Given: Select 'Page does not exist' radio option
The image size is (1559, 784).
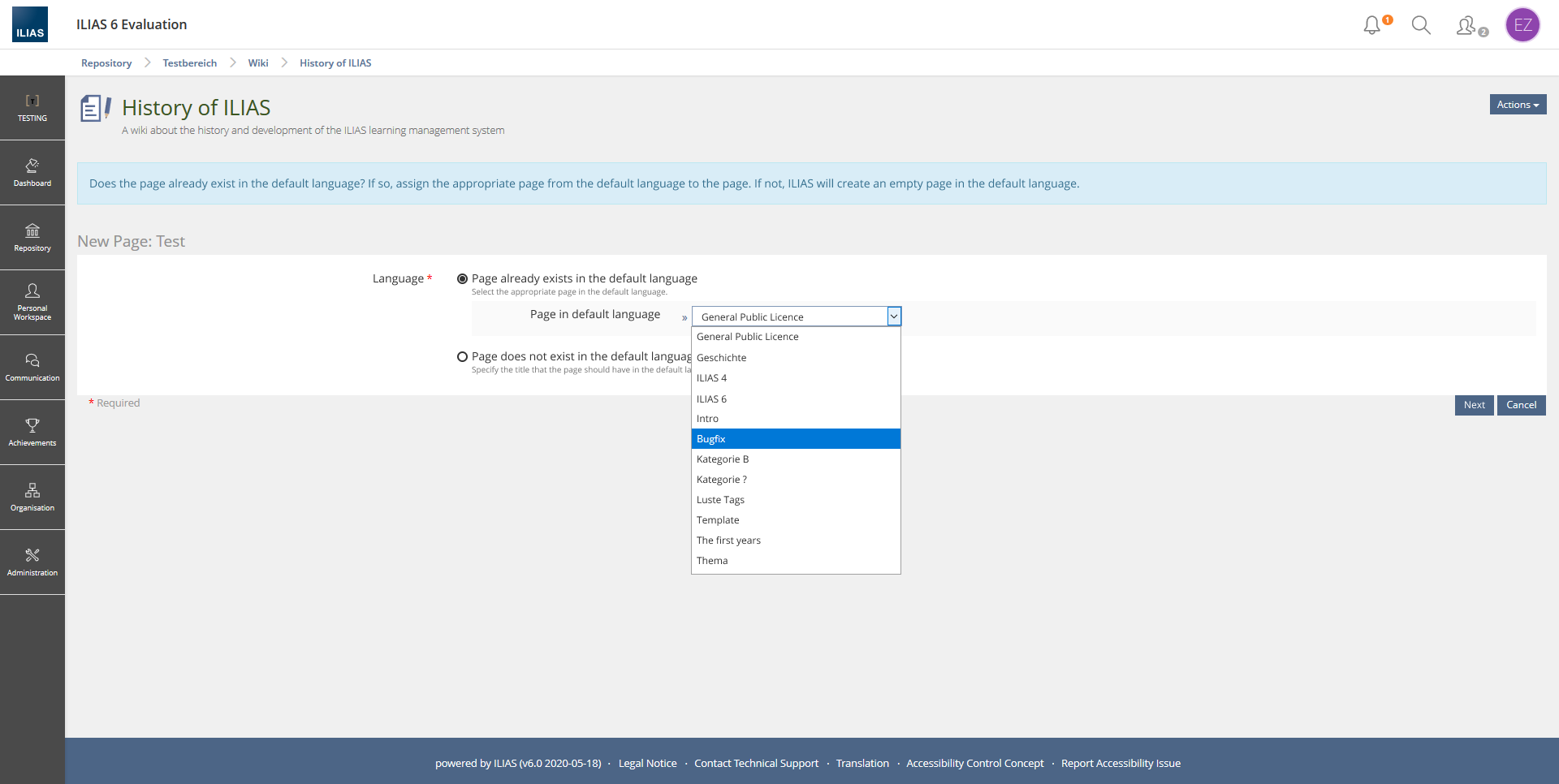Looking at the screenshot, I should [463, 357].
